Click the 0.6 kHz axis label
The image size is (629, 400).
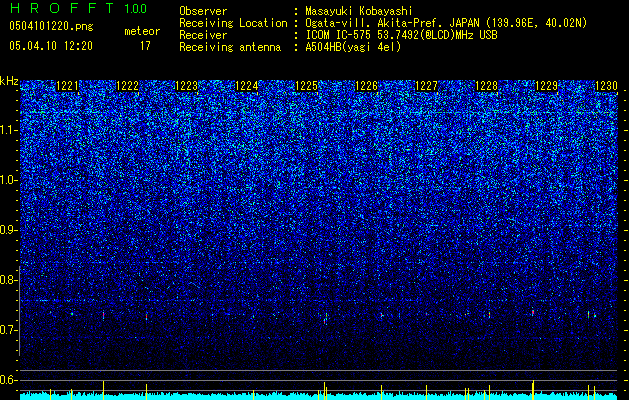(9, 380)
